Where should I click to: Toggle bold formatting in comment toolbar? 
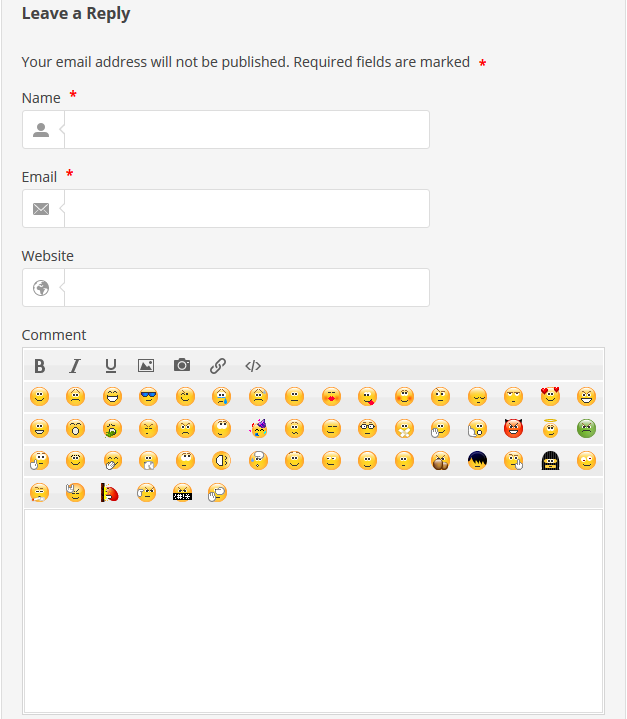click(x=39, y=366)
